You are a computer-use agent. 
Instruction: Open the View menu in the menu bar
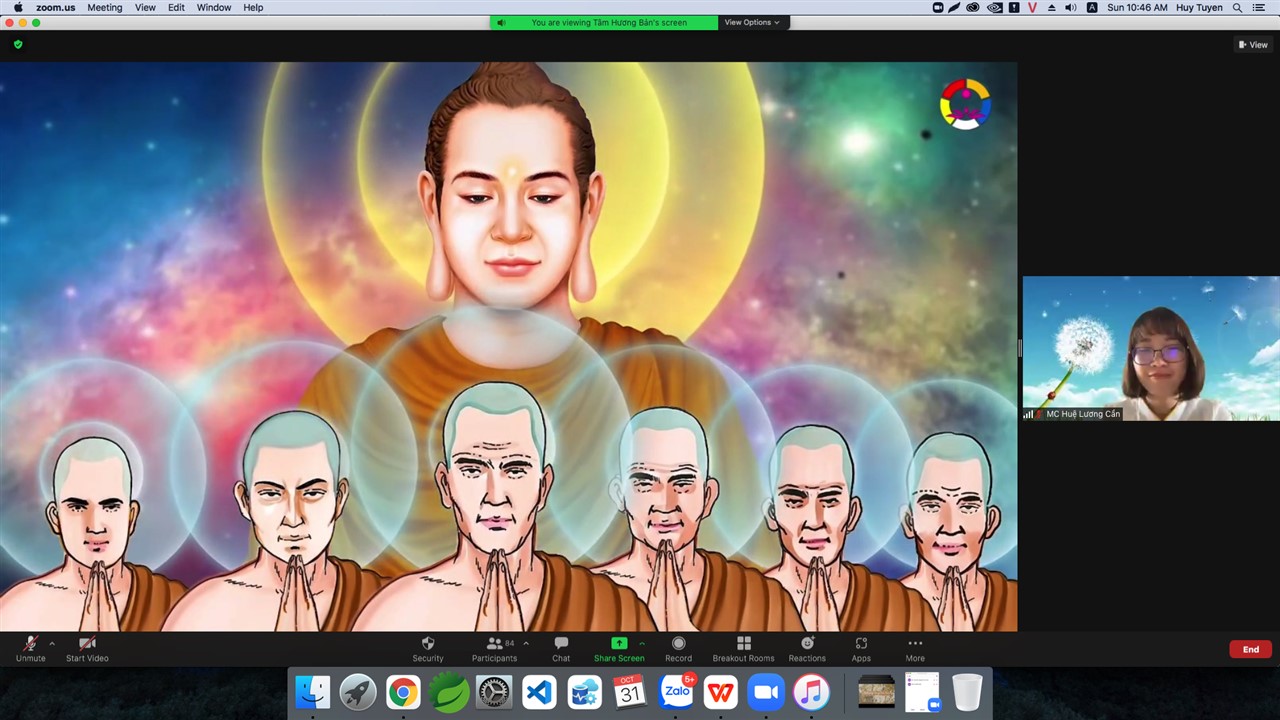[x=145, y=7]
